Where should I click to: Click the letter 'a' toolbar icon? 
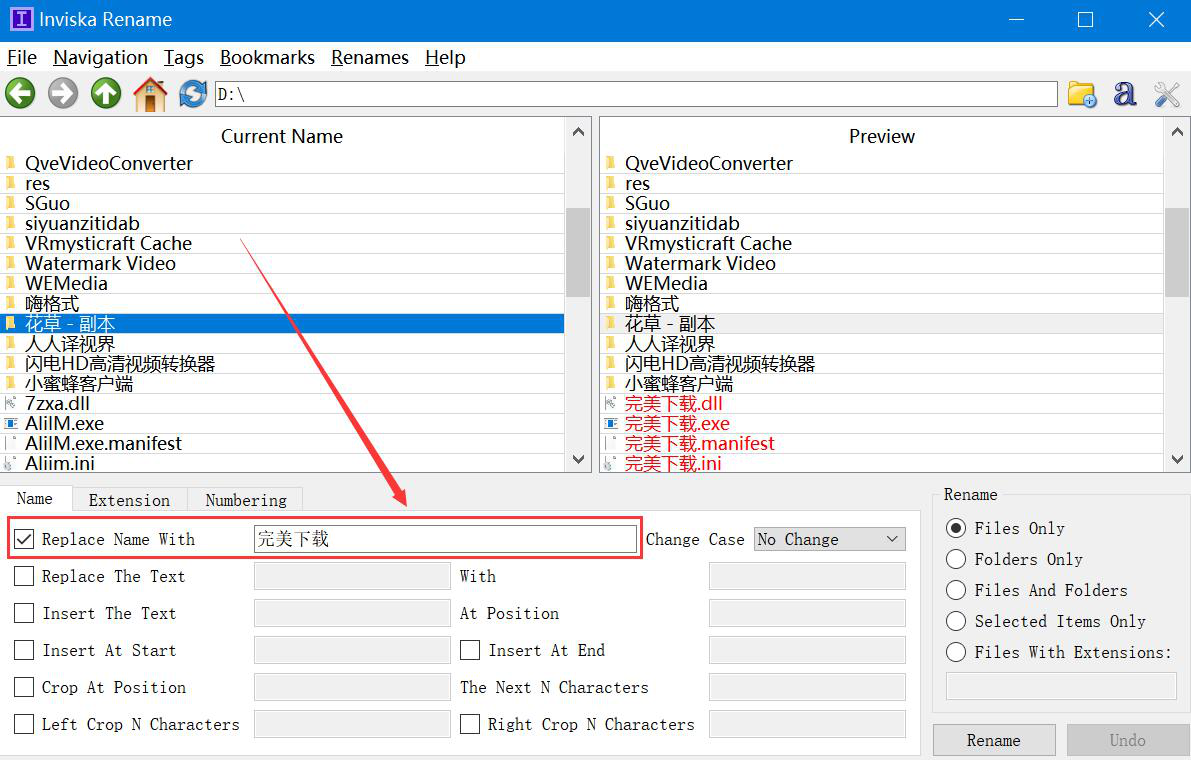pos(1125,94)
